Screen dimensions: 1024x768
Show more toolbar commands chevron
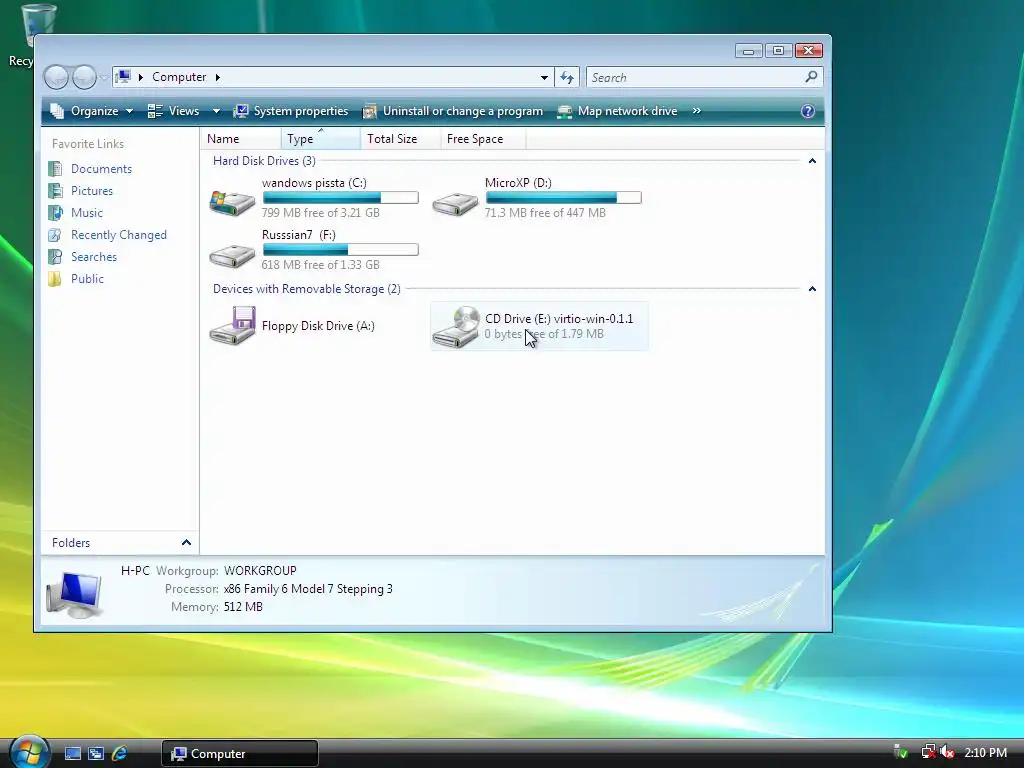click(696, 111)
